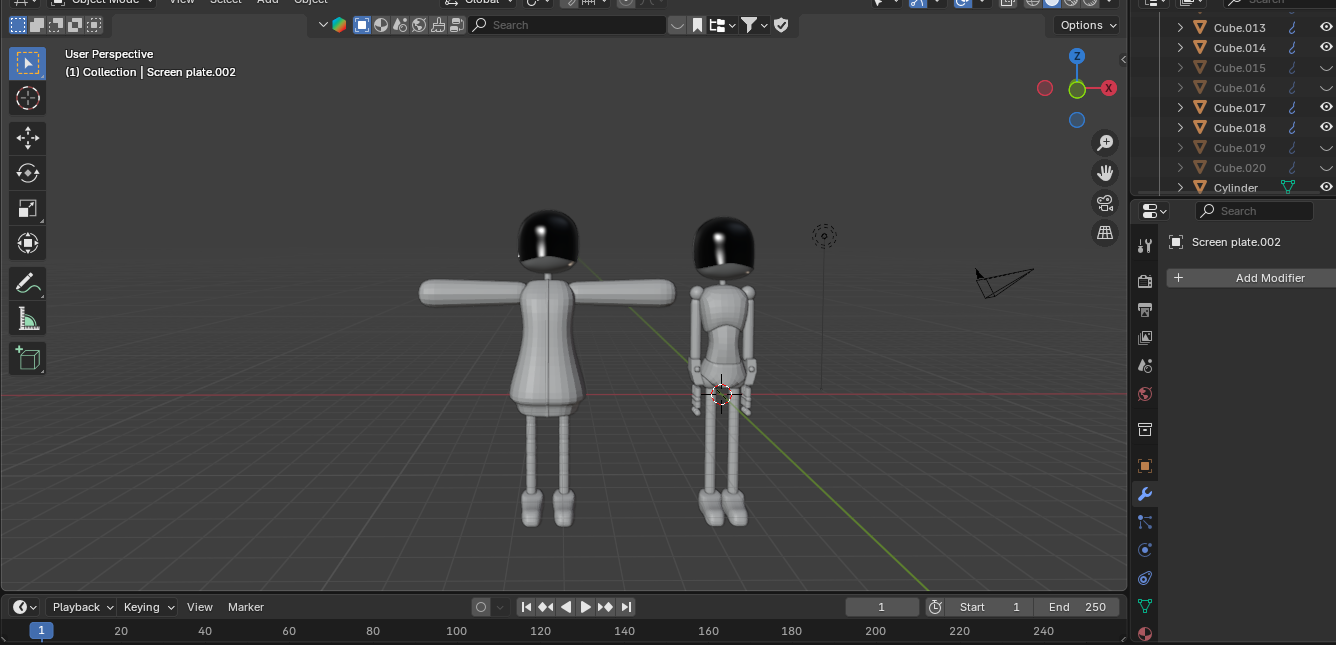Expand the Cube.014 tree row
The height and width of the screenshot is (645, 1336).
click(1180, 48)
